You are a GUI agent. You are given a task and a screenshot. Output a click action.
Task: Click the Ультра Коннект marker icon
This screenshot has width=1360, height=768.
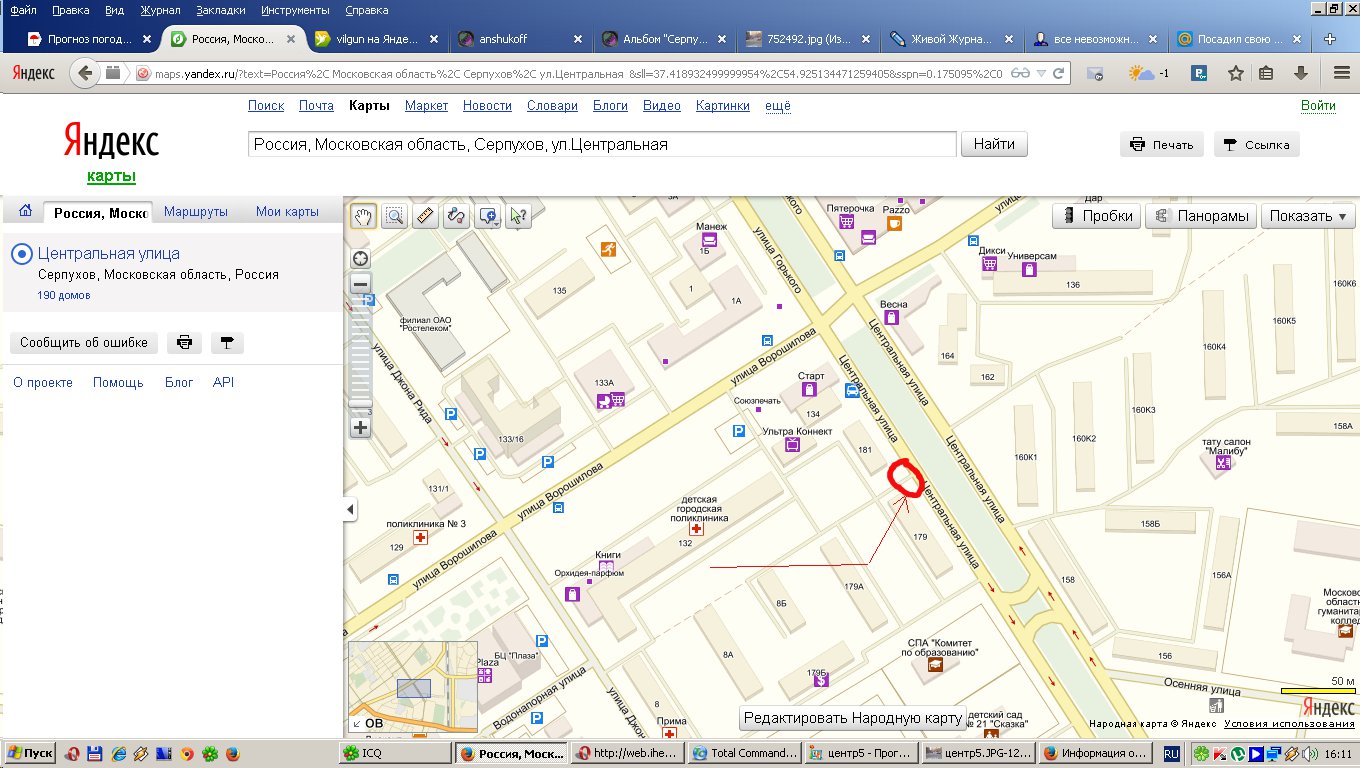792,444
